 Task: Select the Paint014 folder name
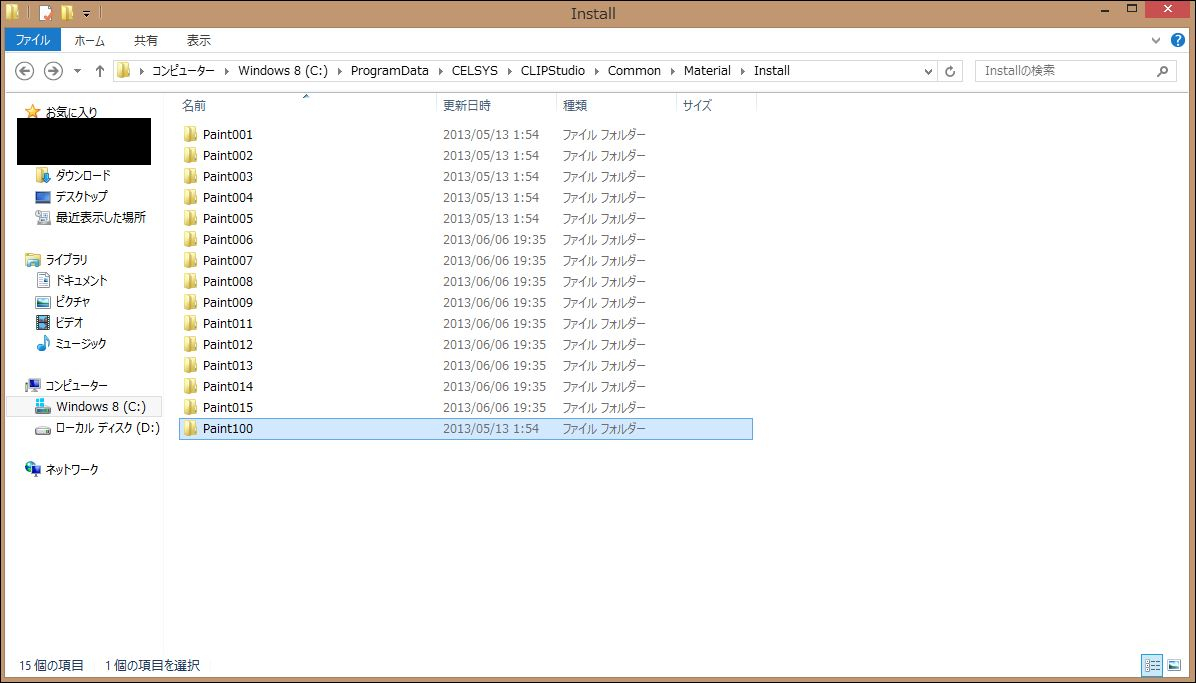tap(228, 386)
